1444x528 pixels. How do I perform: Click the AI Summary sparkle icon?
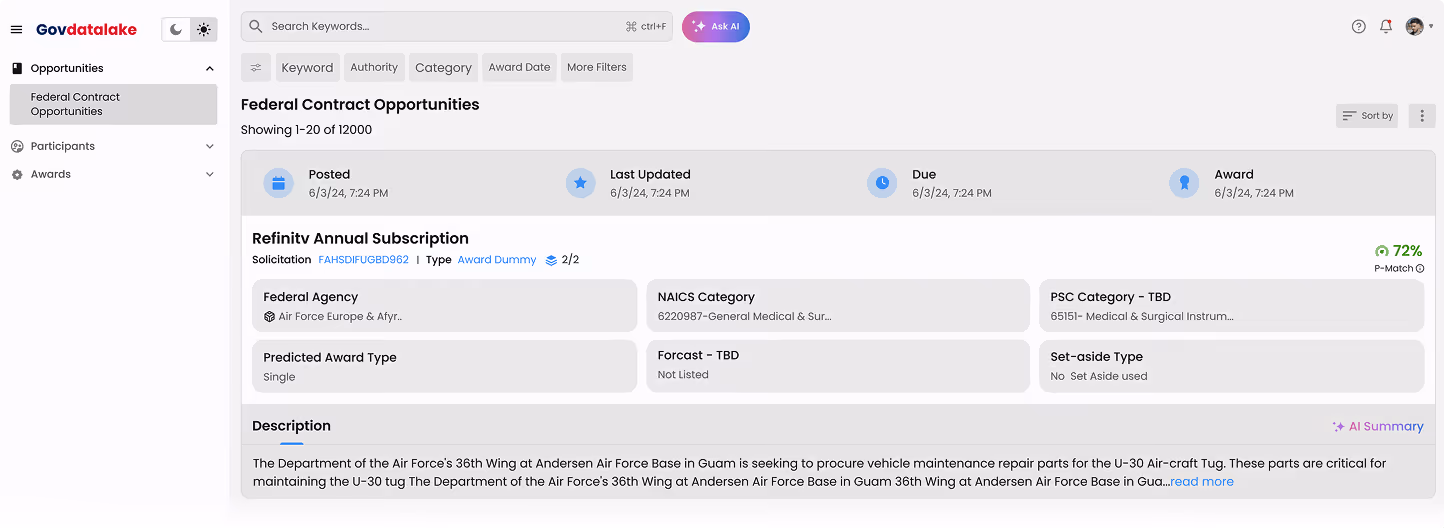tap(1338, 427)
